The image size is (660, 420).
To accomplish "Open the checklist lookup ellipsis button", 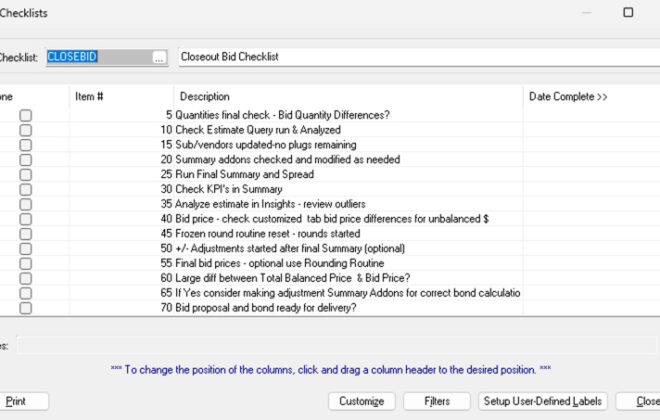I will click(158, 58).
